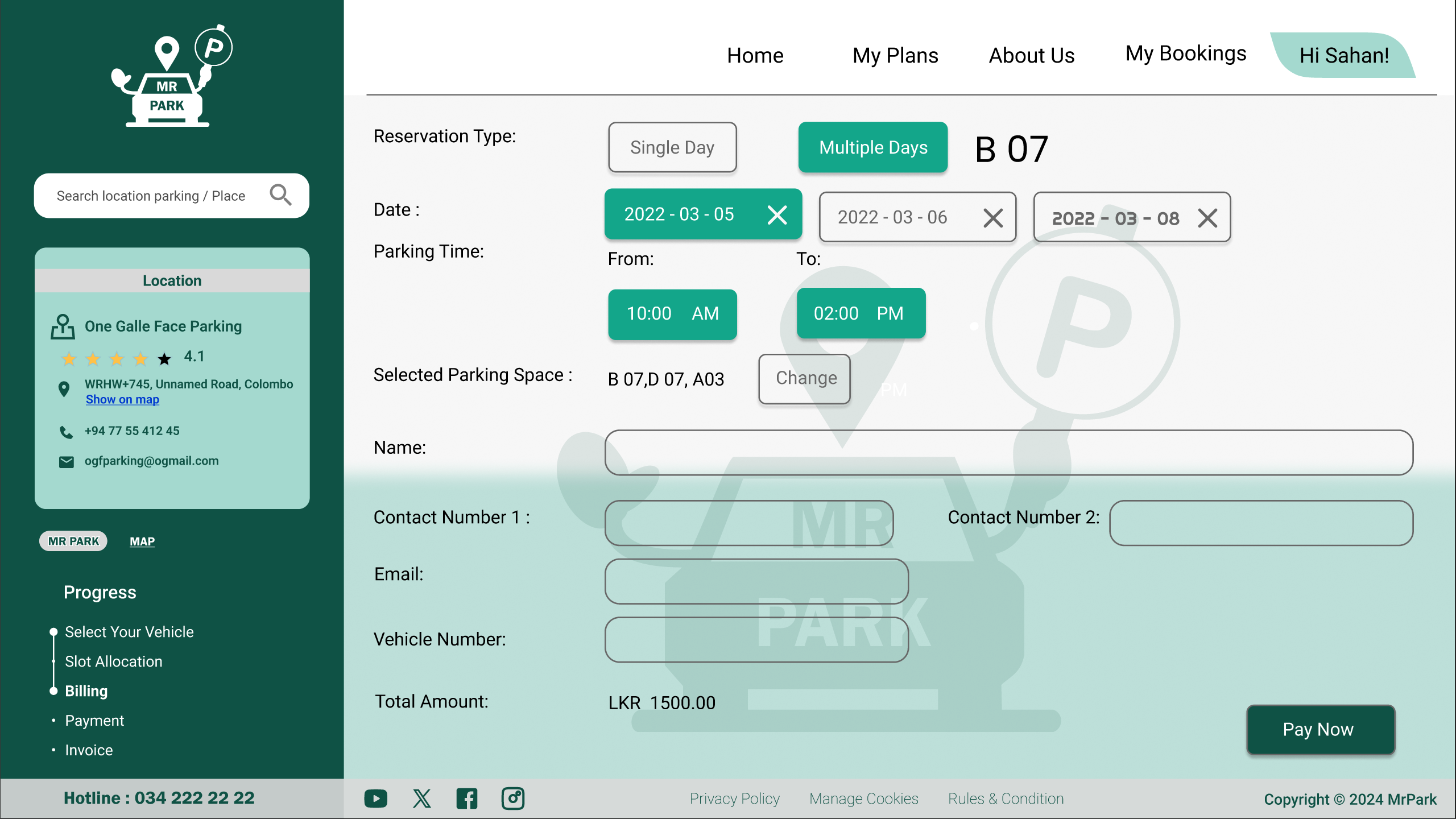
Task: Follow the Show on map link
Action: tap(122, 399)
